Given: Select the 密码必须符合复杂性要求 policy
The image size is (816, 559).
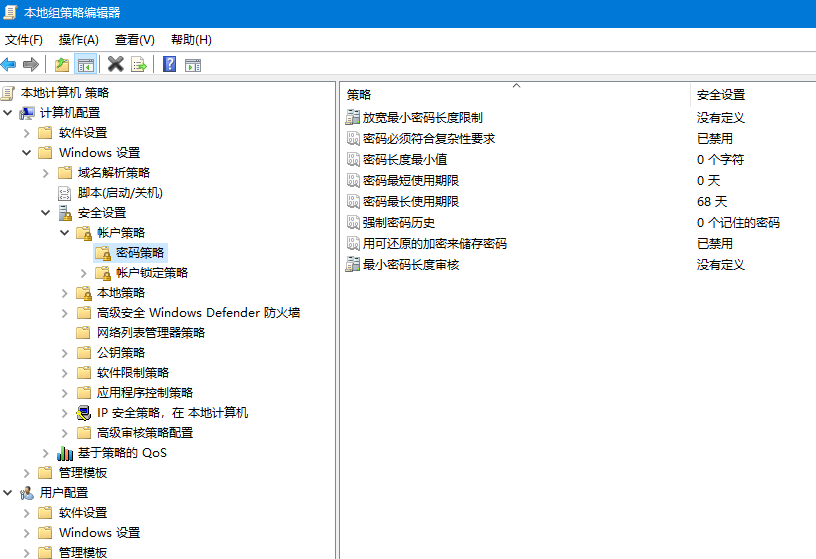Looking at the screenshot, I should 428,139.
